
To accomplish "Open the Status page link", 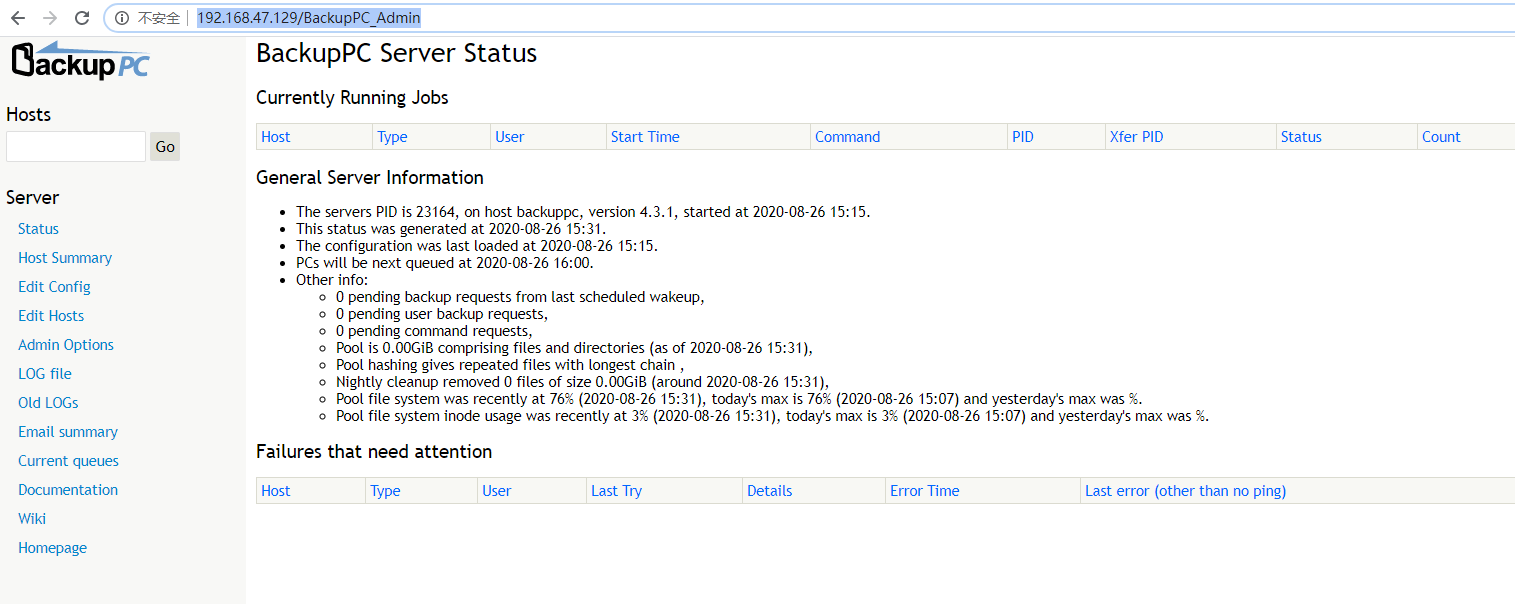I will tap(38, 229).
